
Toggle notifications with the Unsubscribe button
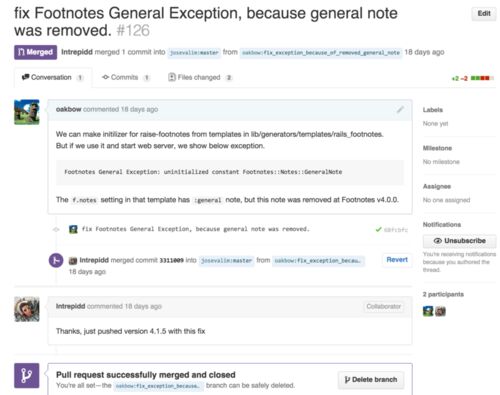click(x=459, y=241)
